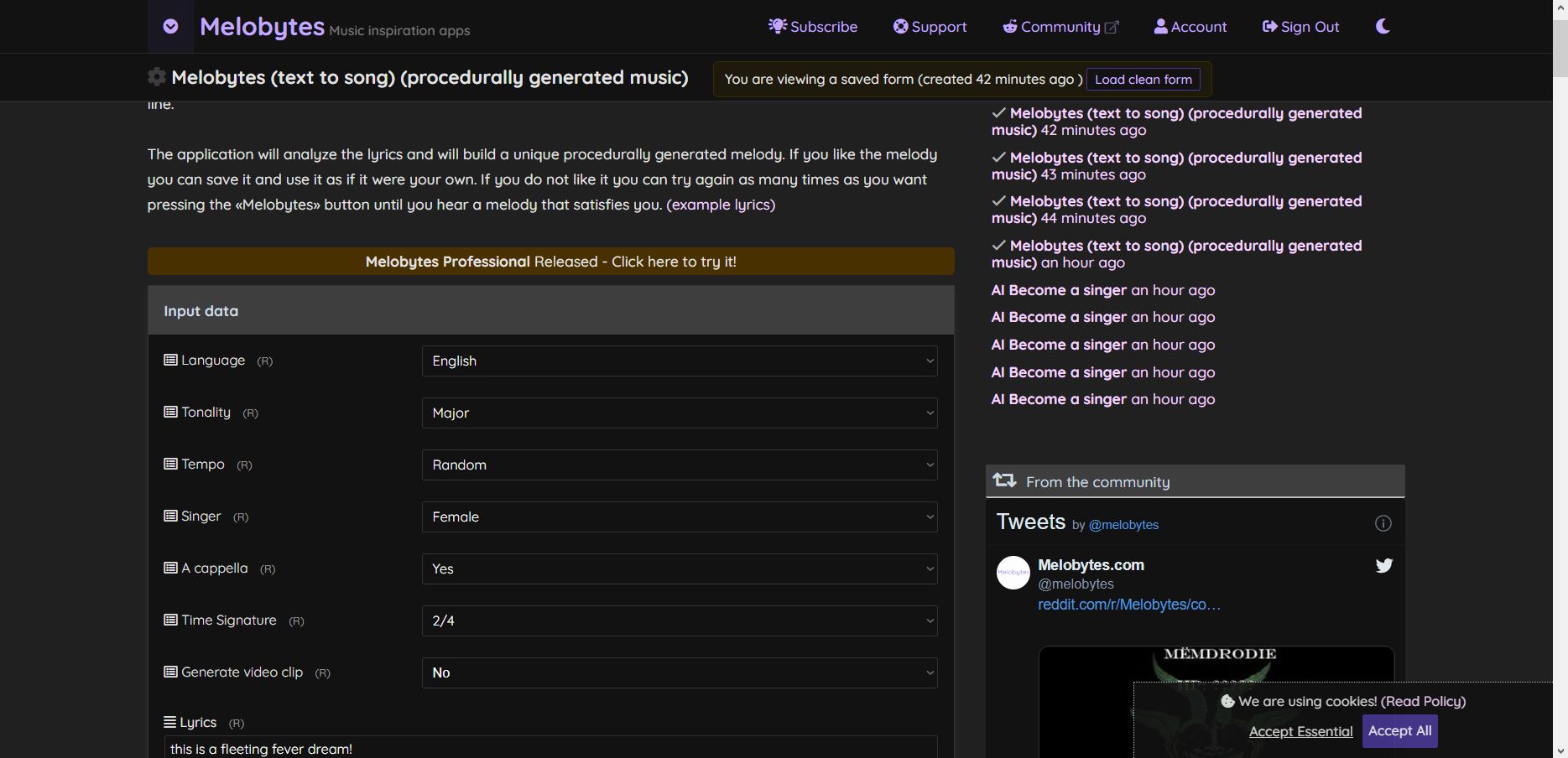Click the retweet icon beside From the community

1003,480
